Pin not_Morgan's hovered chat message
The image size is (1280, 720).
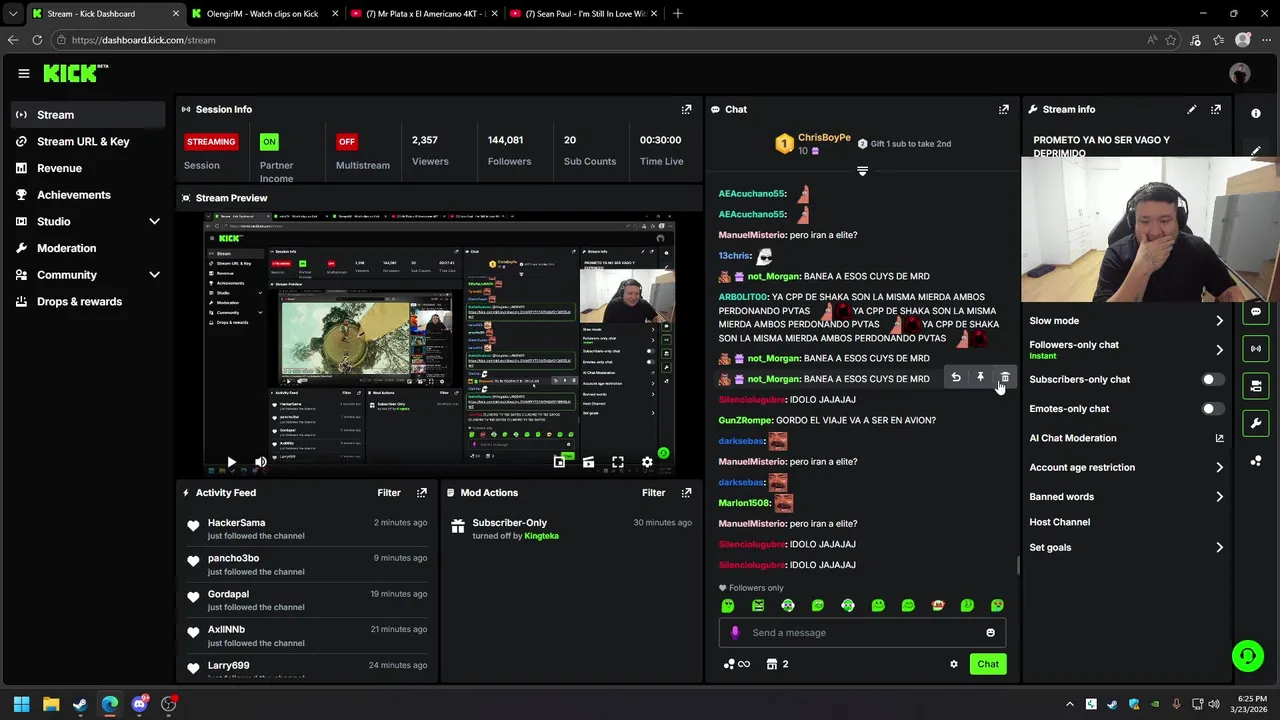click(980, 378)
